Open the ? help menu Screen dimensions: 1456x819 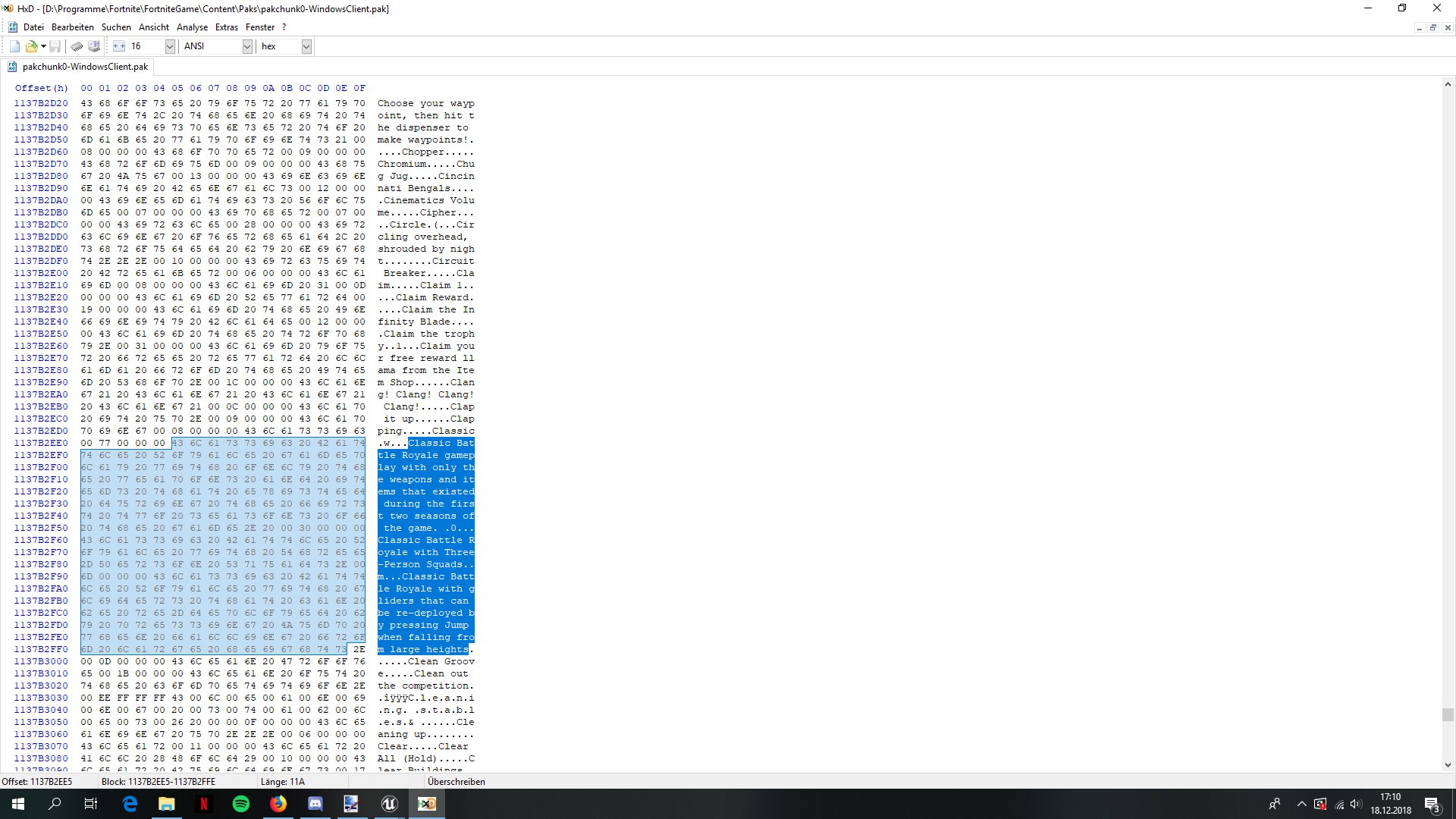click(284, 27)
